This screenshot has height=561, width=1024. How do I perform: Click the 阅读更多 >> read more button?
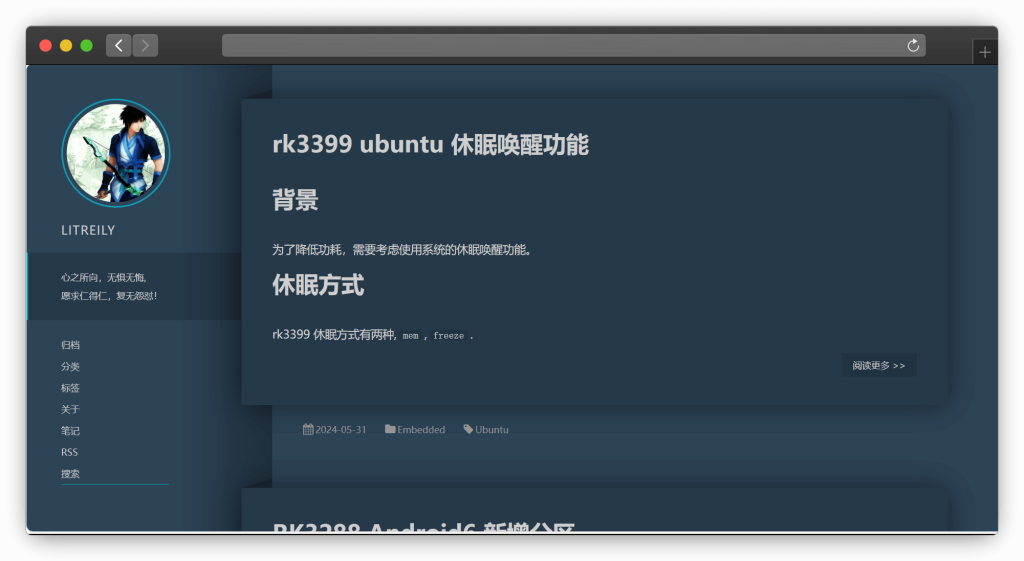point(878,366)
